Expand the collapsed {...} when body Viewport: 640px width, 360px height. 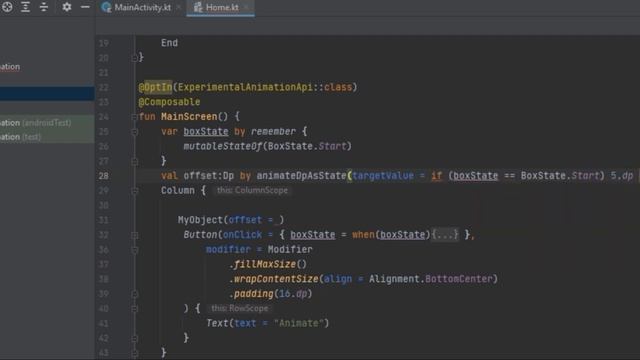[445, 235]
